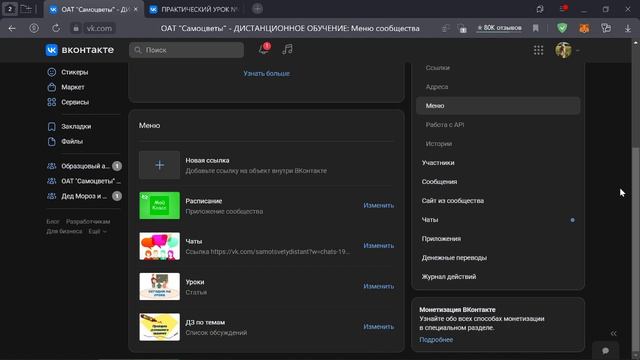
Task: Click the Узнать больше link
Action: [266, 73]
